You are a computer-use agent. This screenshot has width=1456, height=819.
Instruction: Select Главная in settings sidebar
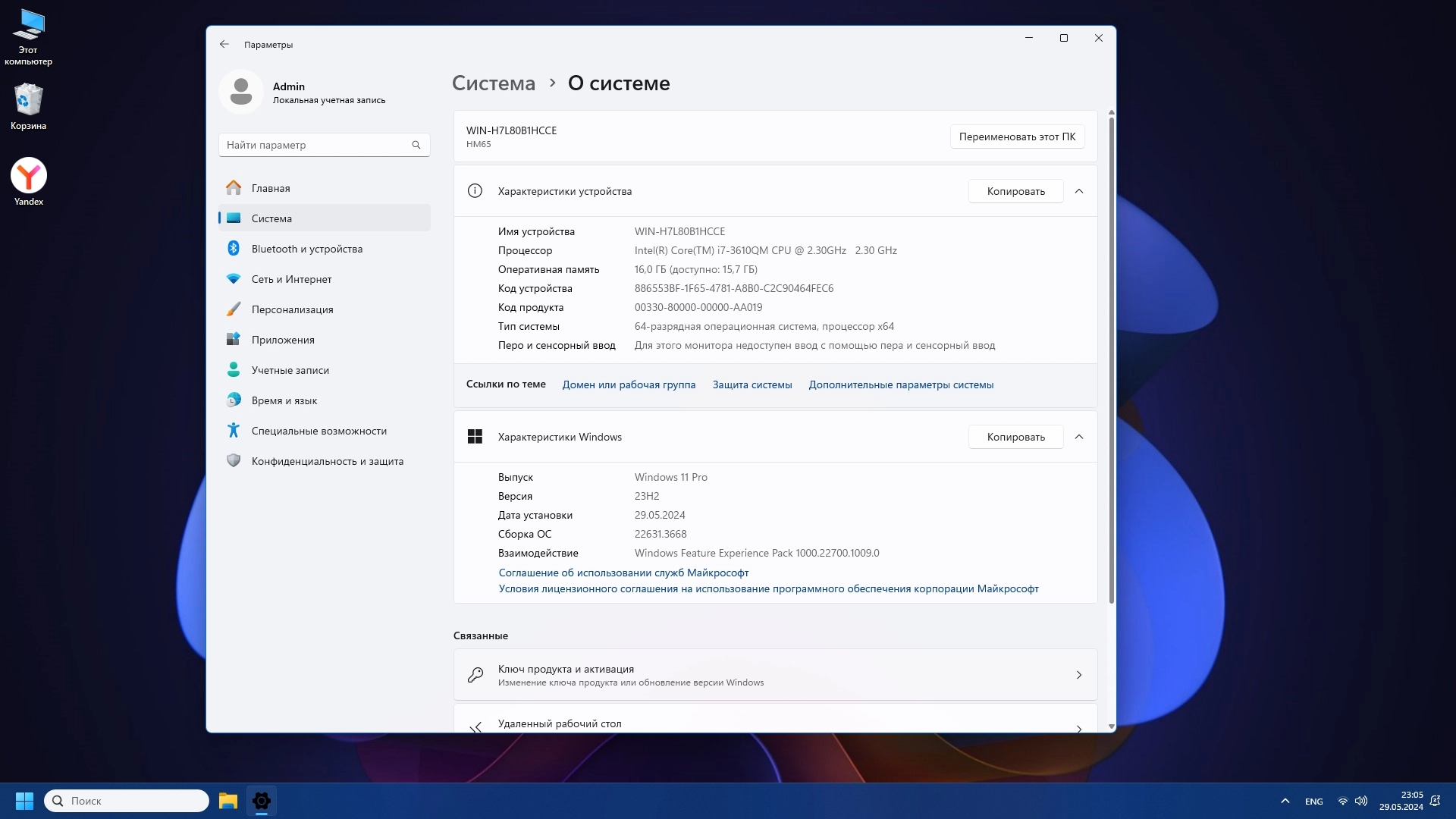tap(271, 188)
